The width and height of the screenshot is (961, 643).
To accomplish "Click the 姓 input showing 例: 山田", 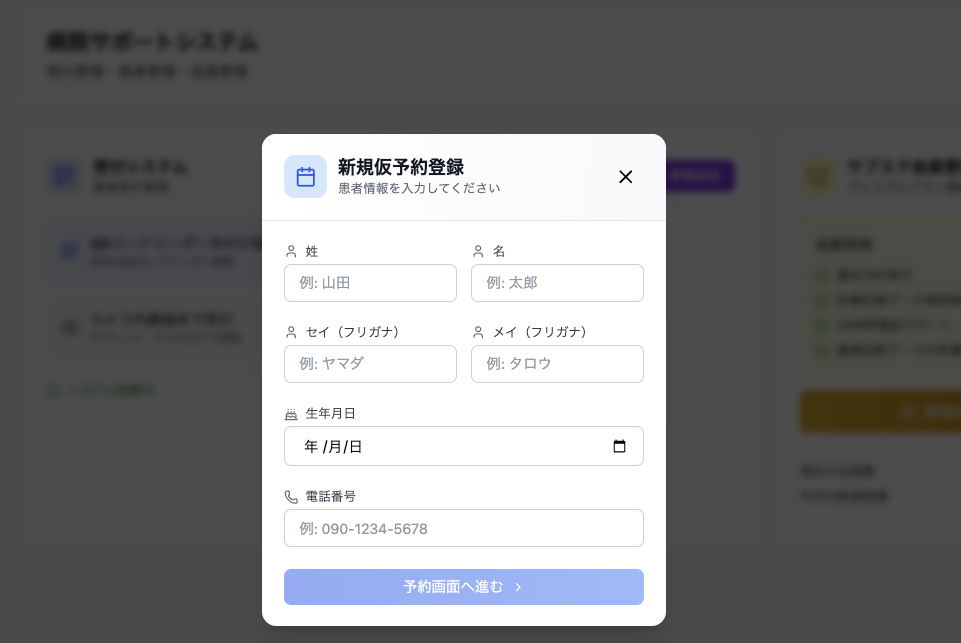I will (x=370, y=283).
